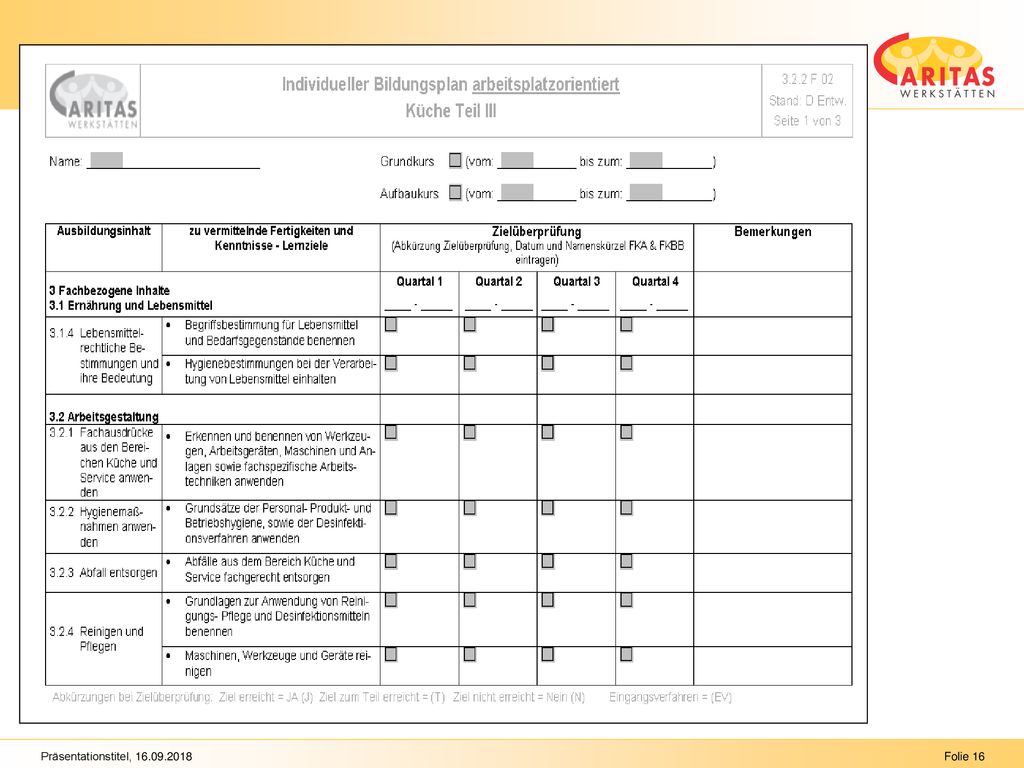The width and height of the screenshot is (1024, 768).
Task: Check Quartal 4 for Erkennen und benennen von Werkzeugen
Action: tap(626, 432)
